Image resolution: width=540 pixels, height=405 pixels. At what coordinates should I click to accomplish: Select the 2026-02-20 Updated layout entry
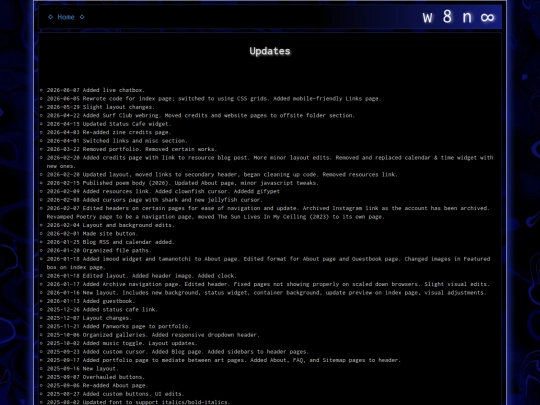pyautogui.click(x=222, y=175)
